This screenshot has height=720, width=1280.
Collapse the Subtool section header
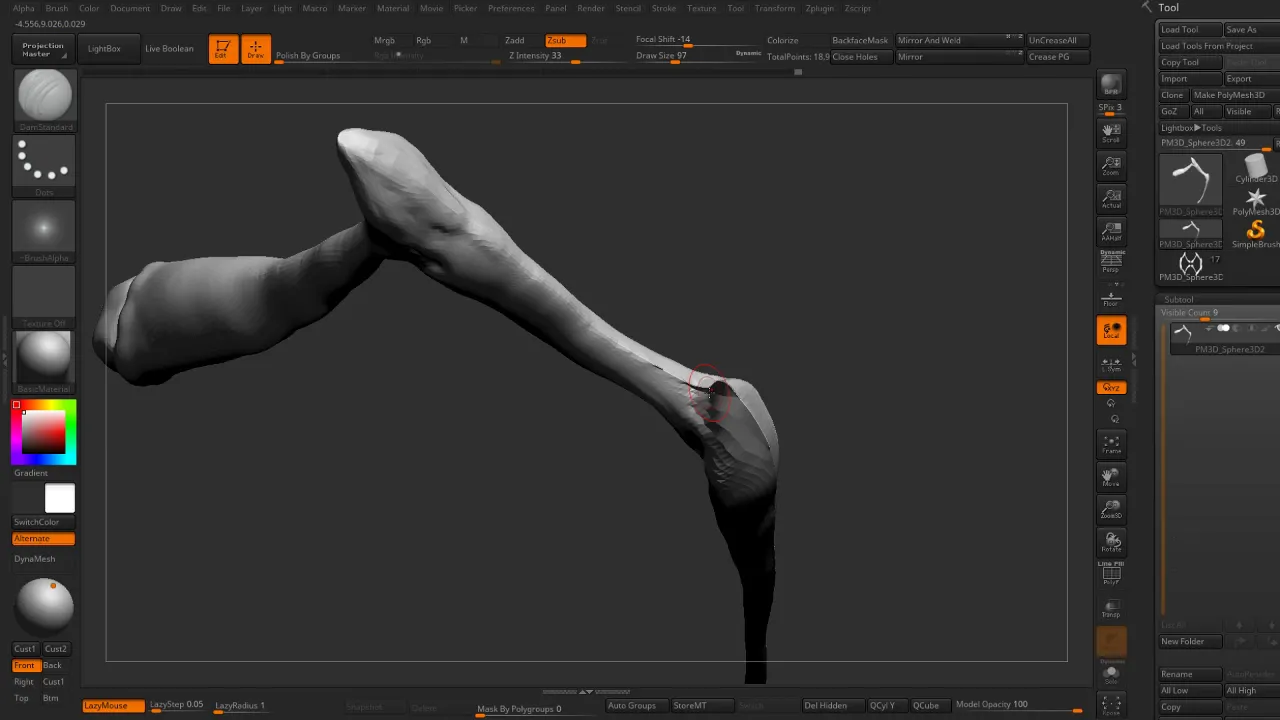tap(1179, 300)
